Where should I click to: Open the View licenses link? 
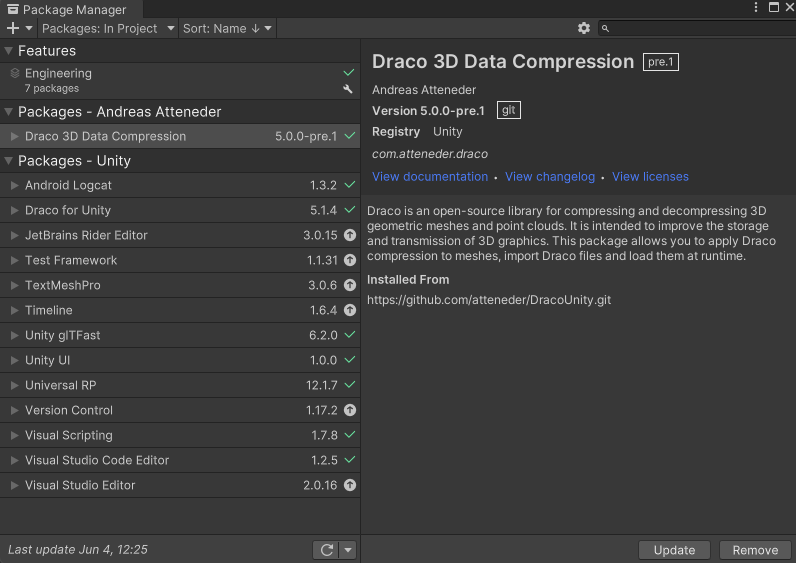point(650,177)
